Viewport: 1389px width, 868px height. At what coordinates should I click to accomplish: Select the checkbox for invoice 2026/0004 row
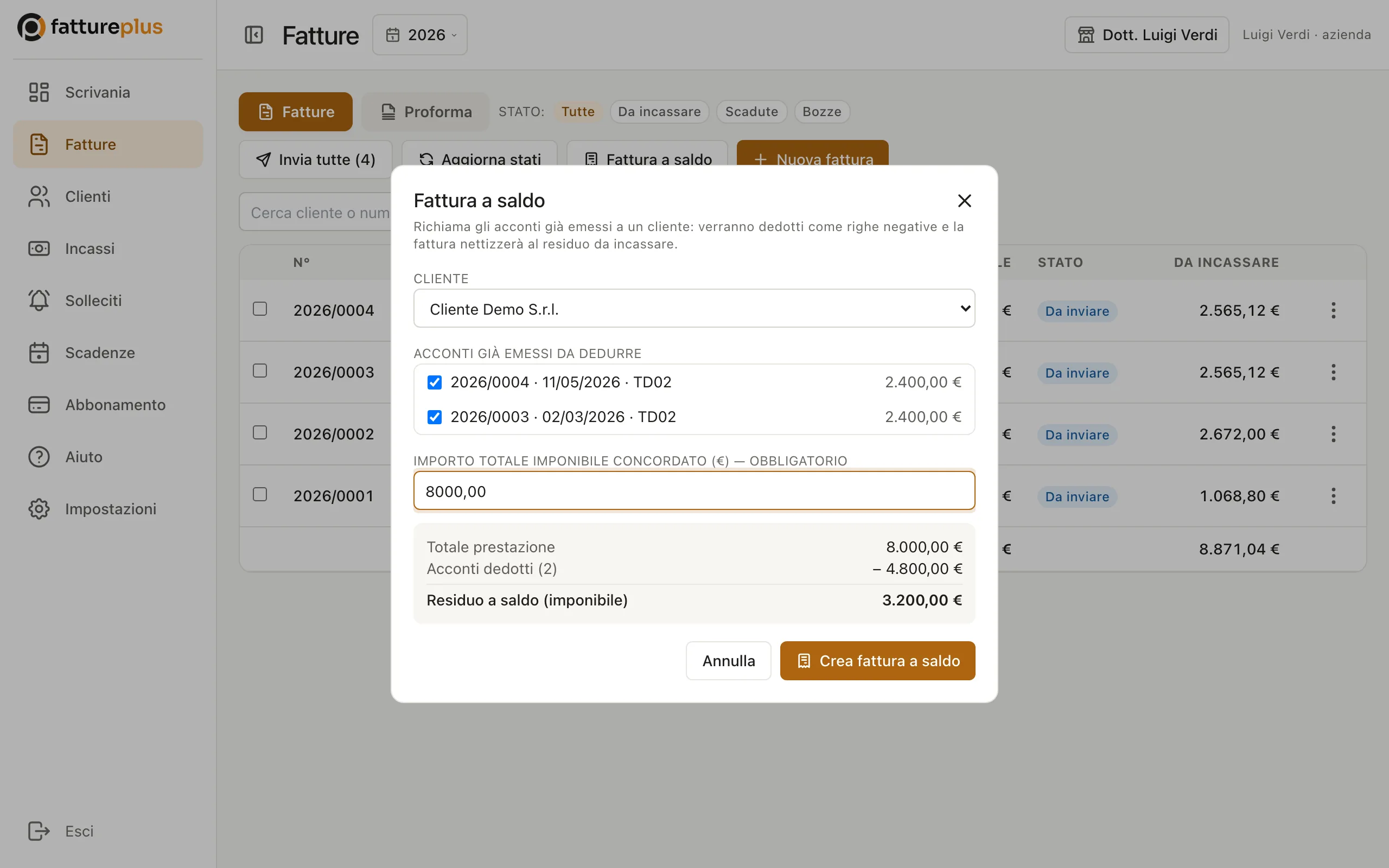click(x=260, y=309)
